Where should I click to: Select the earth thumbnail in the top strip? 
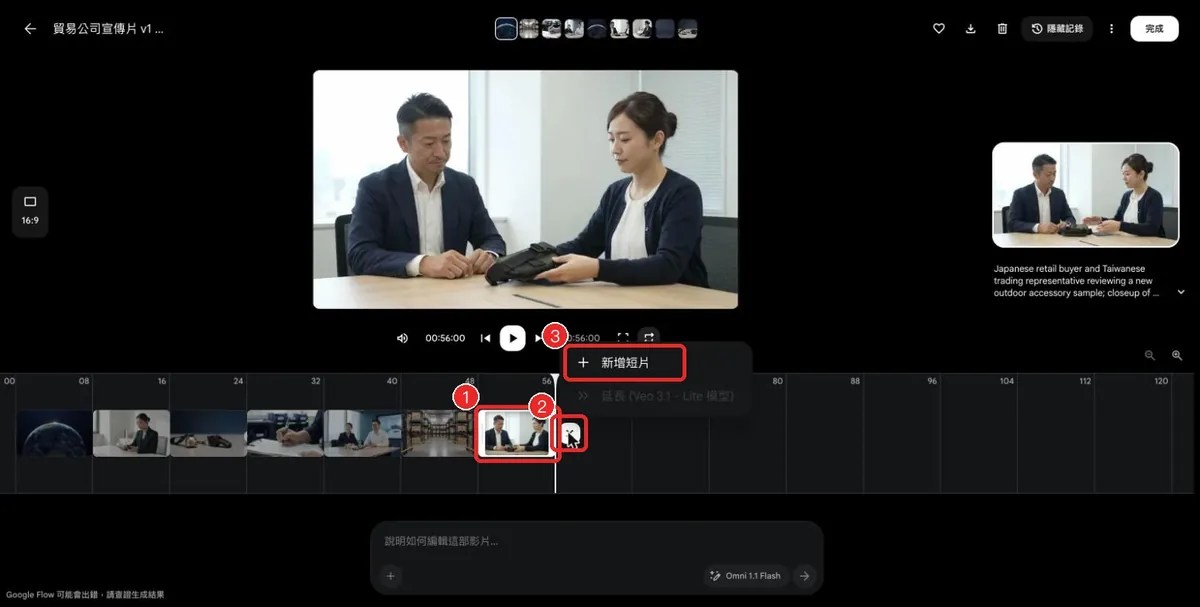[506, 29]
